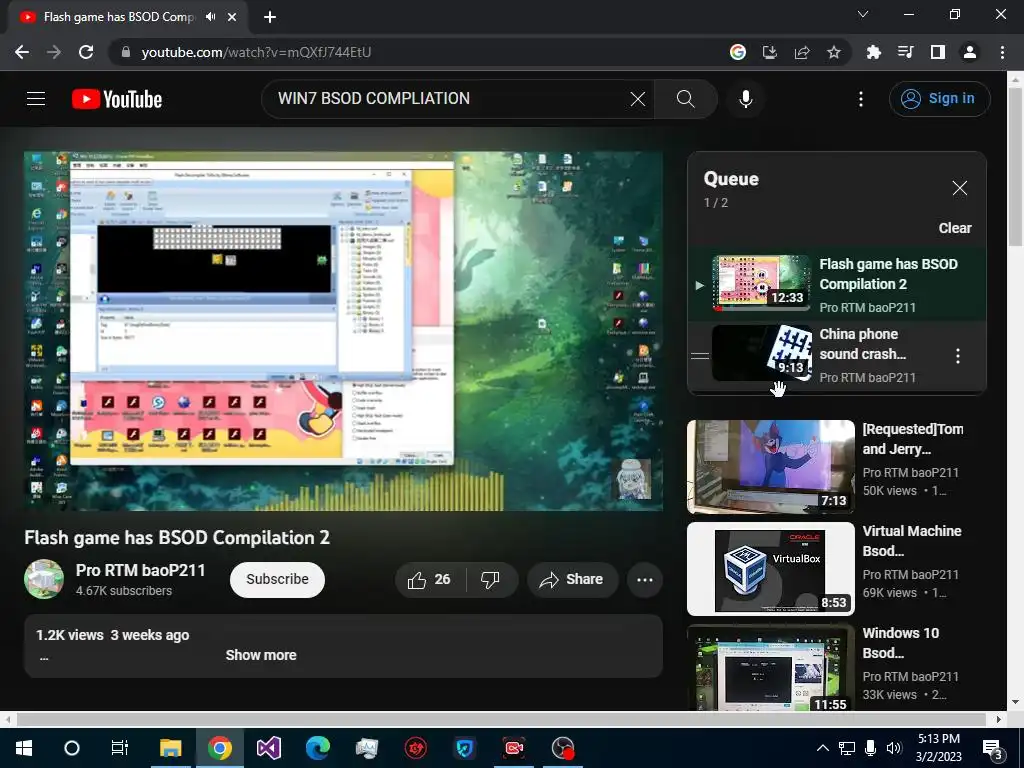
Task: Grab the reorder handle of China phone queue item
Action: click(699, 356)
